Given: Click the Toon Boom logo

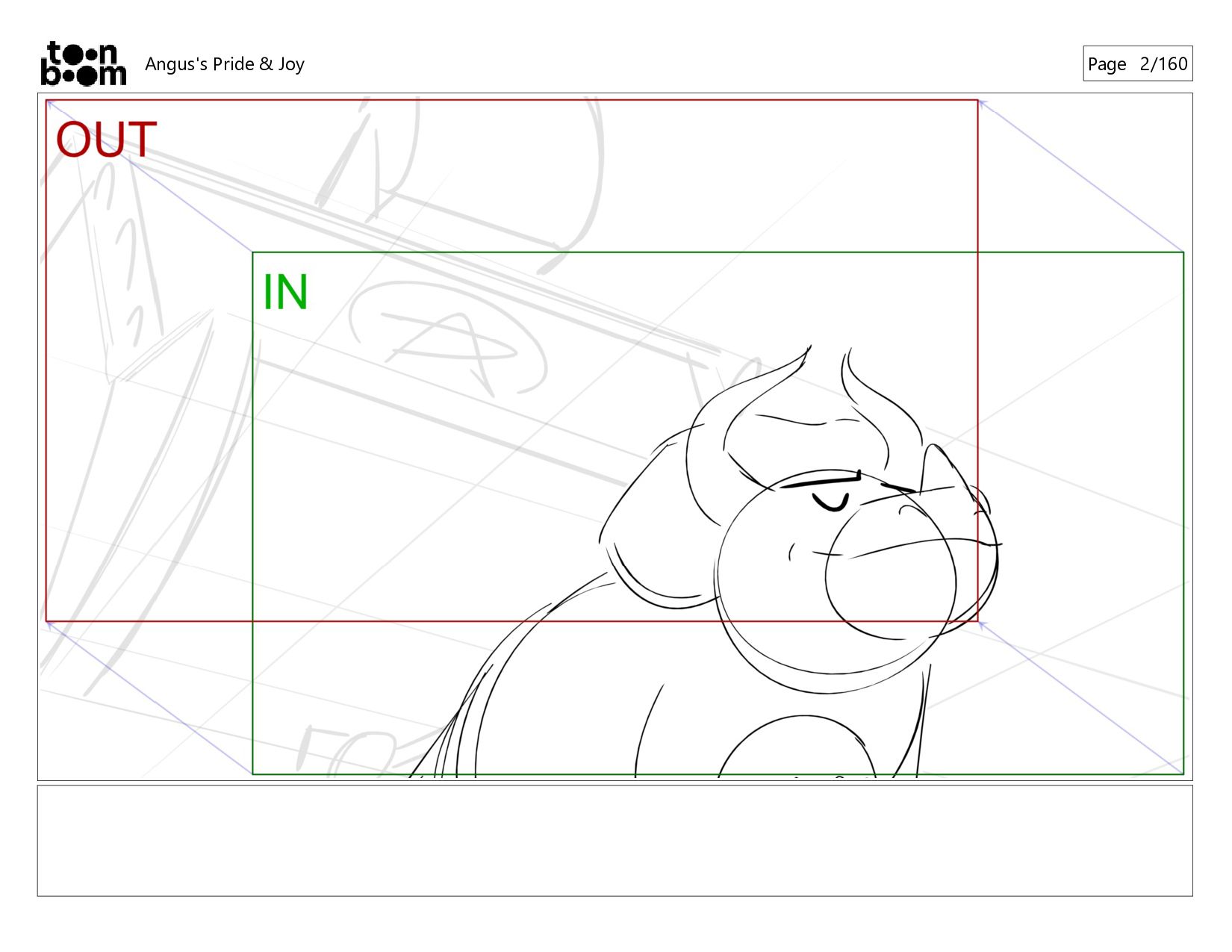Looking at the screenshot, I should click(x=83, y=63).
